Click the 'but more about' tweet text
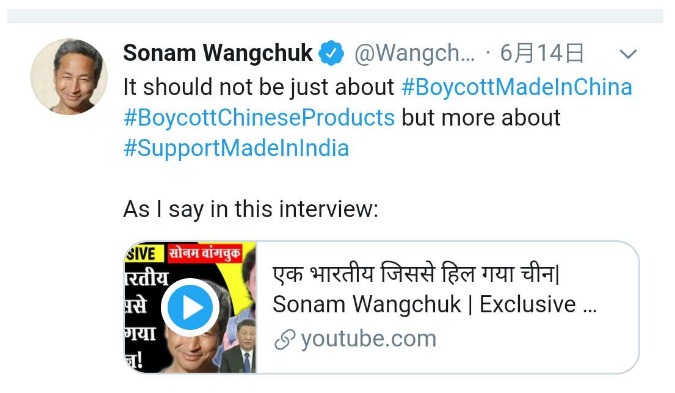This screenshot has width=675, height=393. [481, 118]
